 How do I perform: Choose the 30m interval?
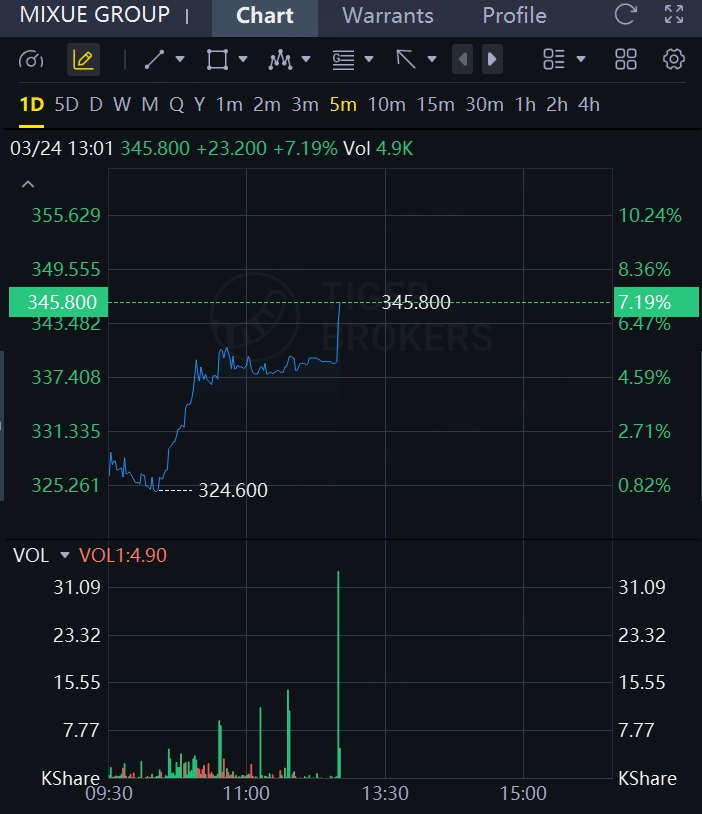point(484,105)
